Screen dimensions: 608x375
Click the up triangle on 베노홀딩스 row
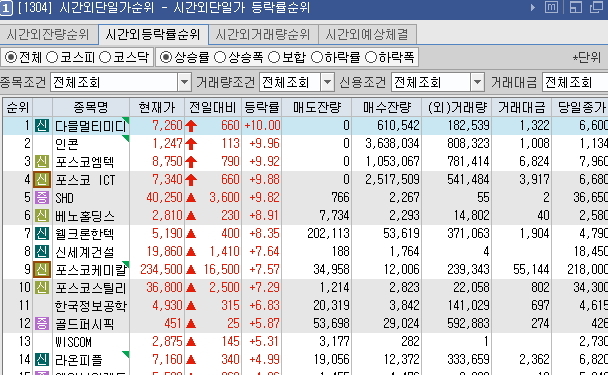(x=191, y=216)
